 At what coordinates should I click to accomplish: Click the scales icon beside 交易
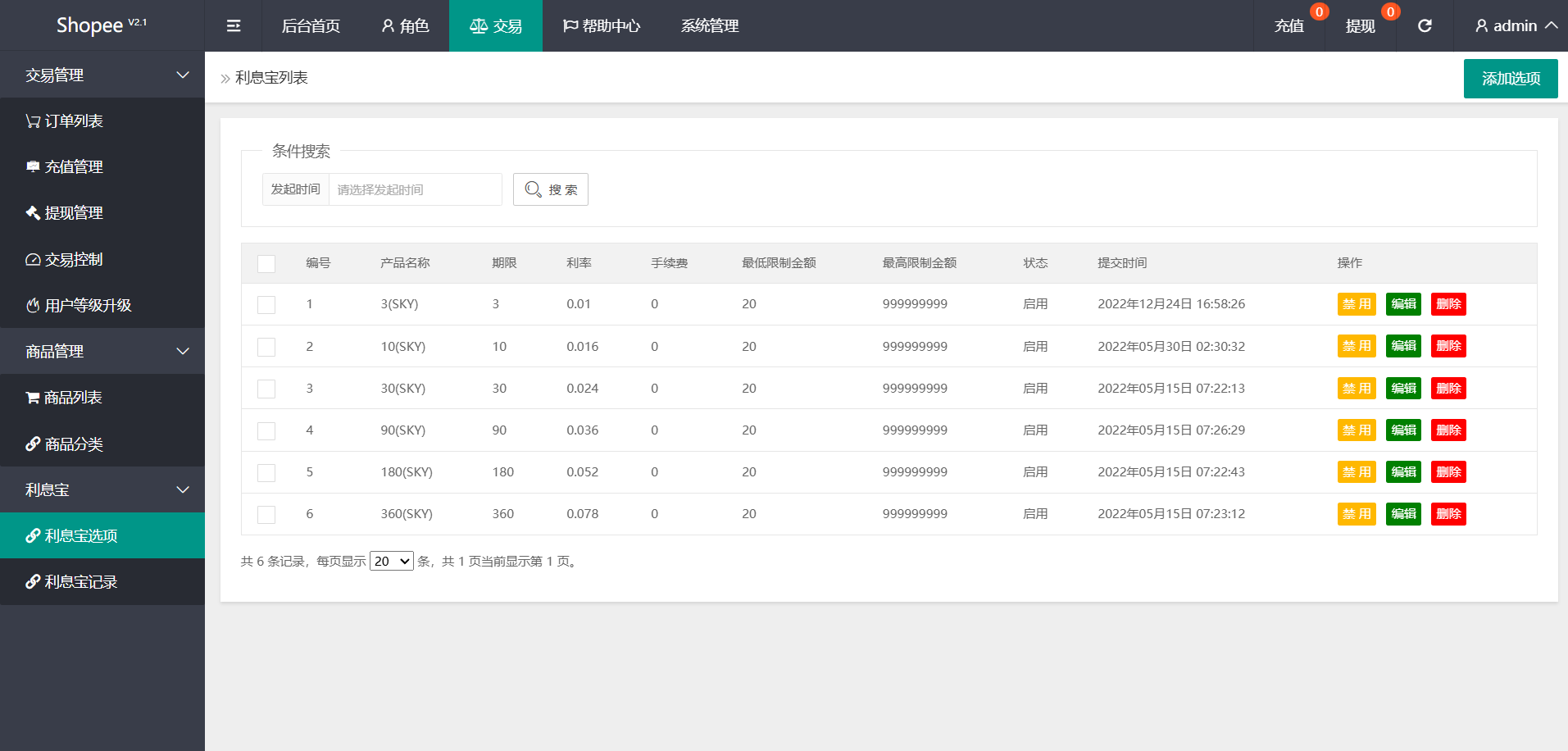(479, 26)
